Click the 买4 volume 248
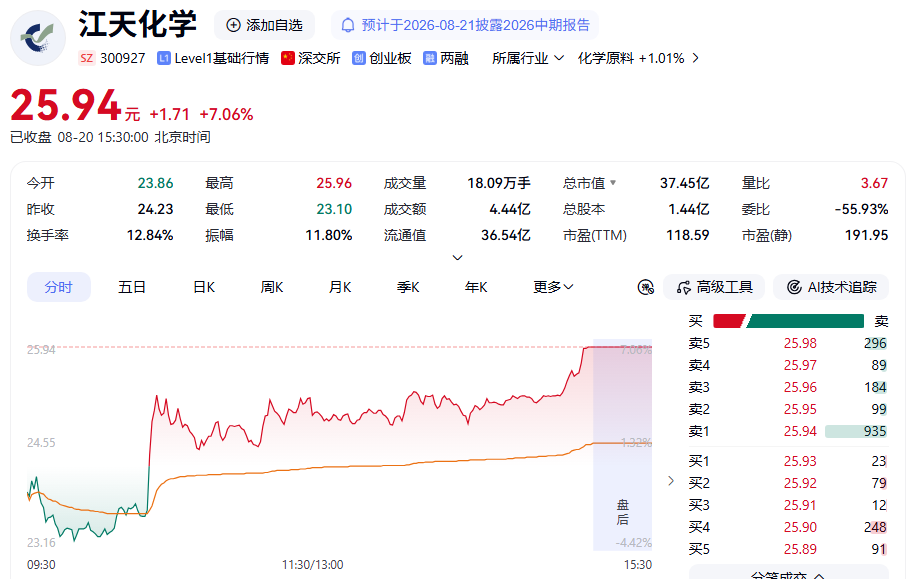Viewport: 913px width, 579px height. pos(875,527)
